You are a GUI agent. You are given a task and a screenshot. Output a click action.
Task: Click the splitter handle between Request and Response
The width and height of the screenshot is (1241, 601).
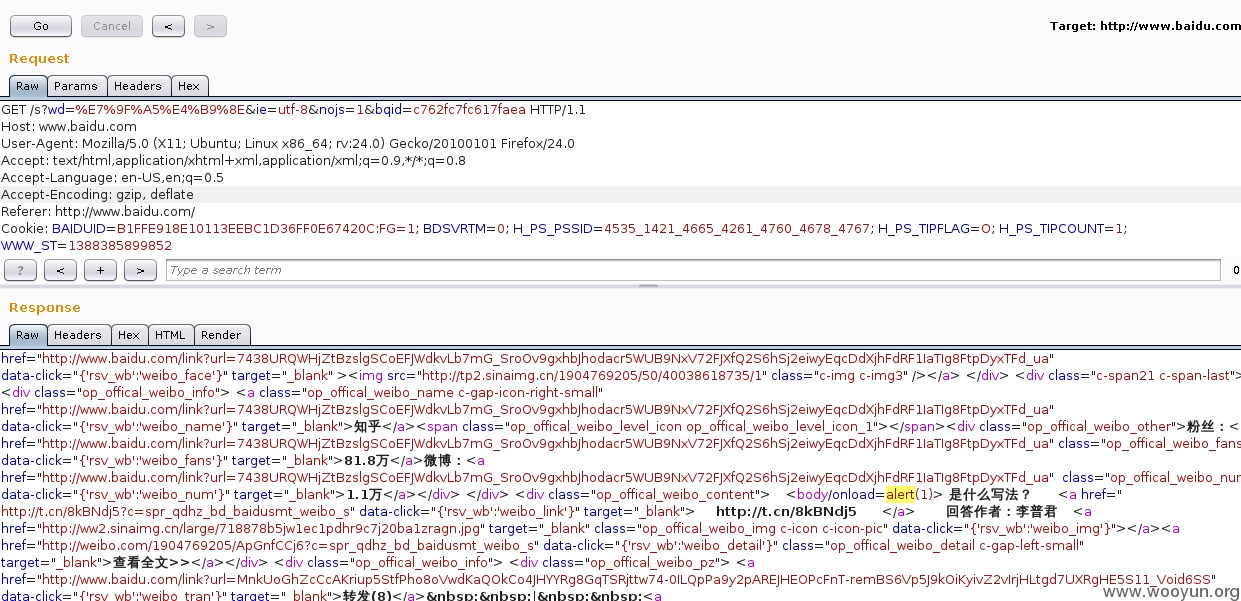pos(648,286)
